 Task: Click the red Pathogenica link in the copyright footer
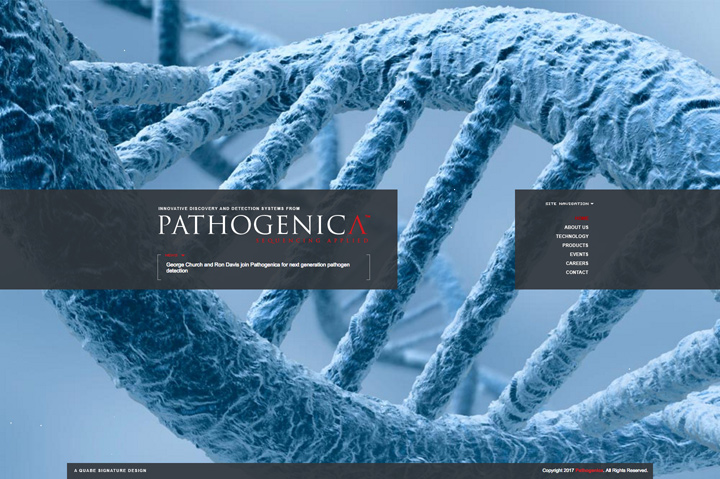point(589,470)
